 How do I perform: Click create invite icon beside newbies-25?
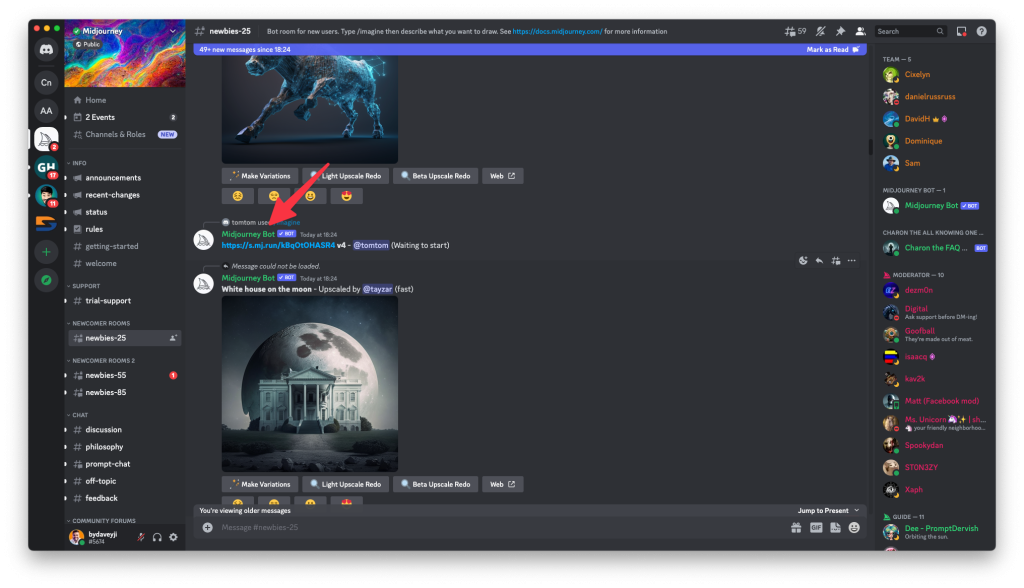(173, 338)
